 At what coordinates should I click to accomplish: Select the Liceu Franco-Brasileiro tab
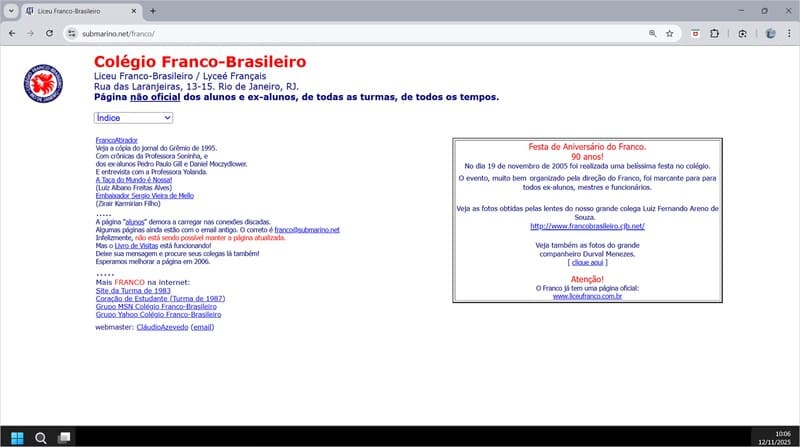[82, 11]
